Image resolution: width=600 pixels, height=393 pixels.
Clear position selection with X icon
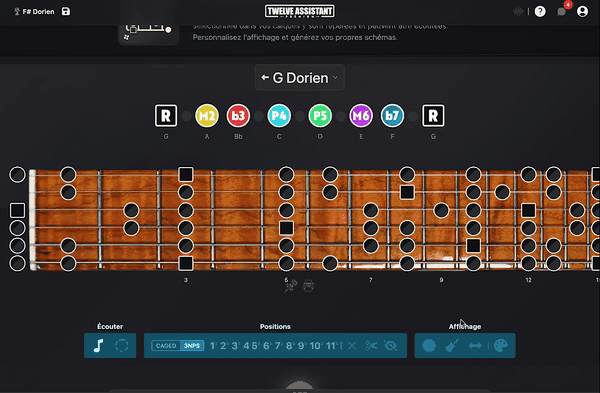pos(352,346)
